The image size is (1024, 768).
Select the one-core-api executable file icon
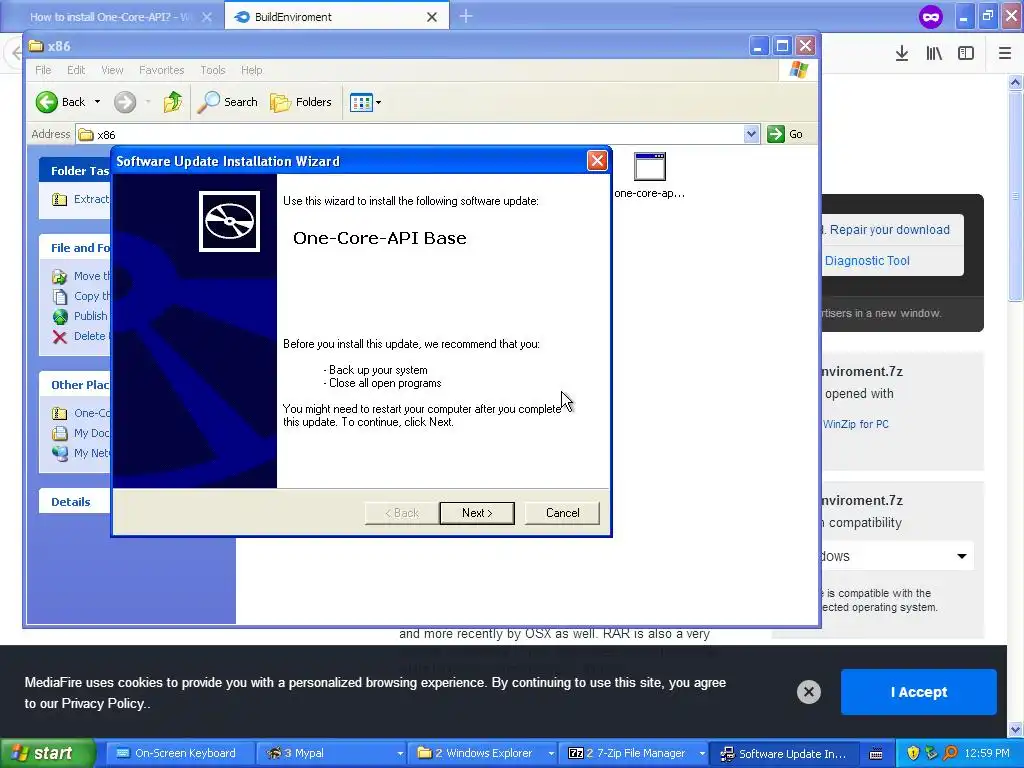(x=650, y=167)
